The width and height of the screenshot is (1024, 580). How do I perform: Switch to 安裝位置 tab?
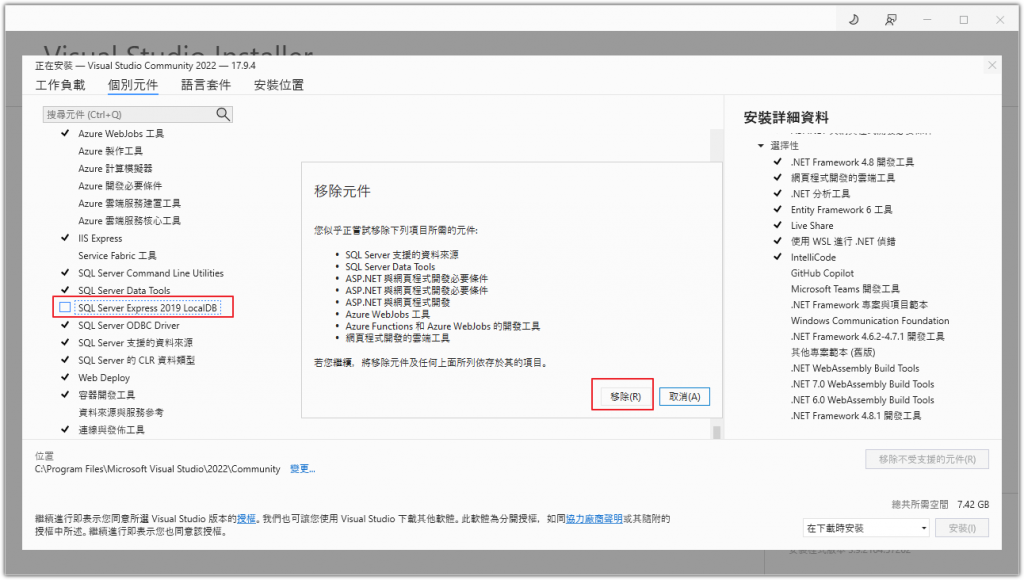point(279,85)
